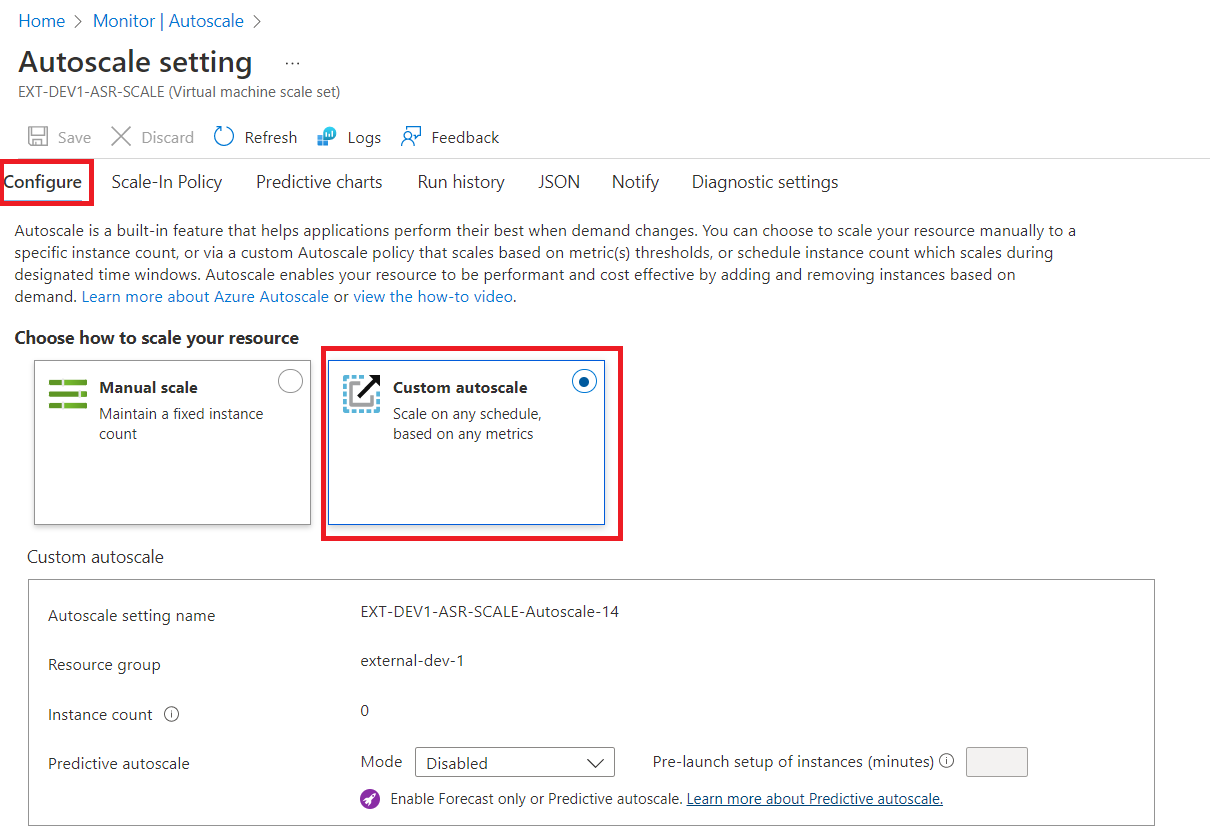Open the view the how-to video link
The width and height of the screenshot is (1210, 830).
click(x=433, y=297)
